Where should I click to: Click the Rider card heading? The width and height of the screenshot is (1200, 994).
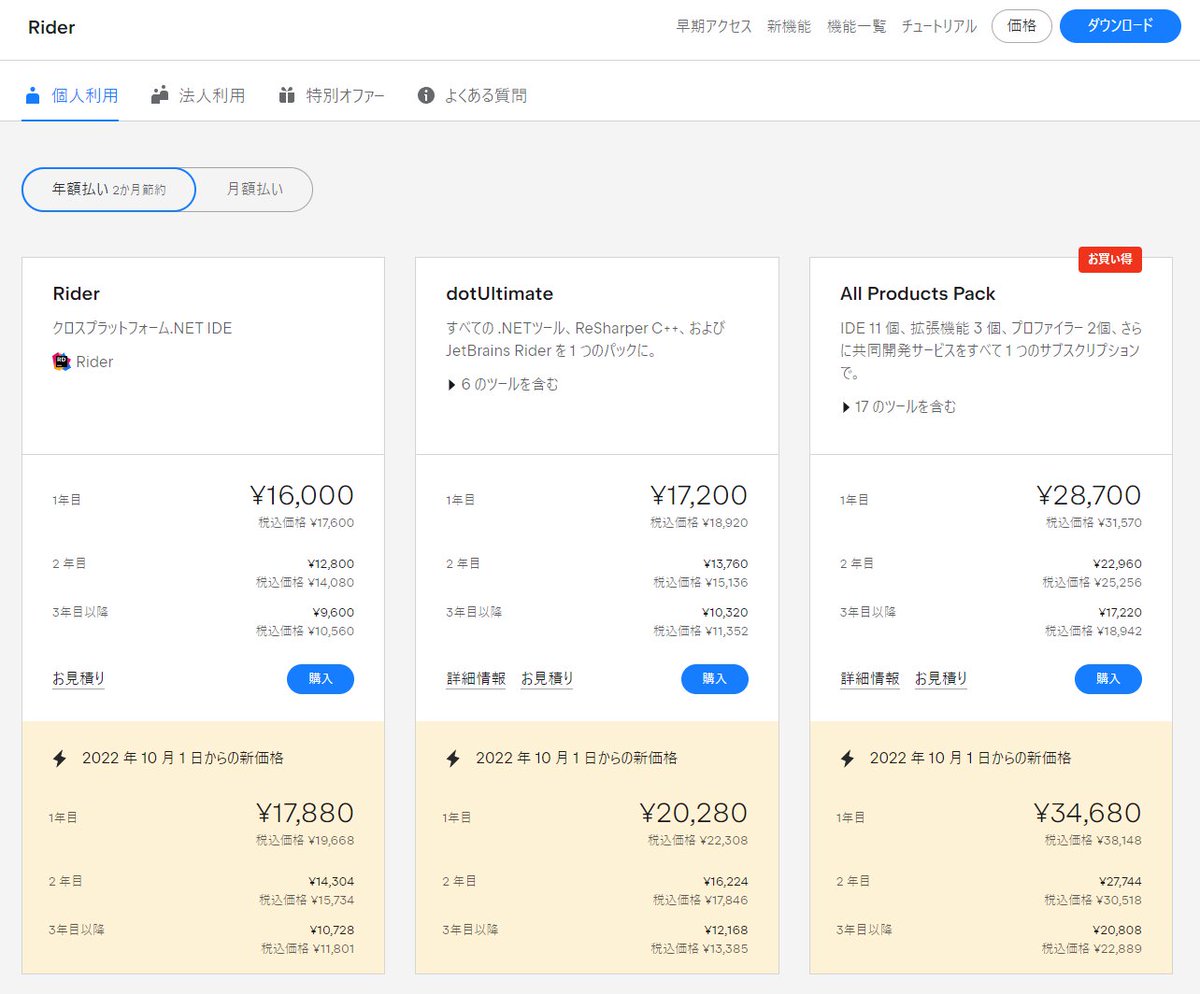coord(76,294)
